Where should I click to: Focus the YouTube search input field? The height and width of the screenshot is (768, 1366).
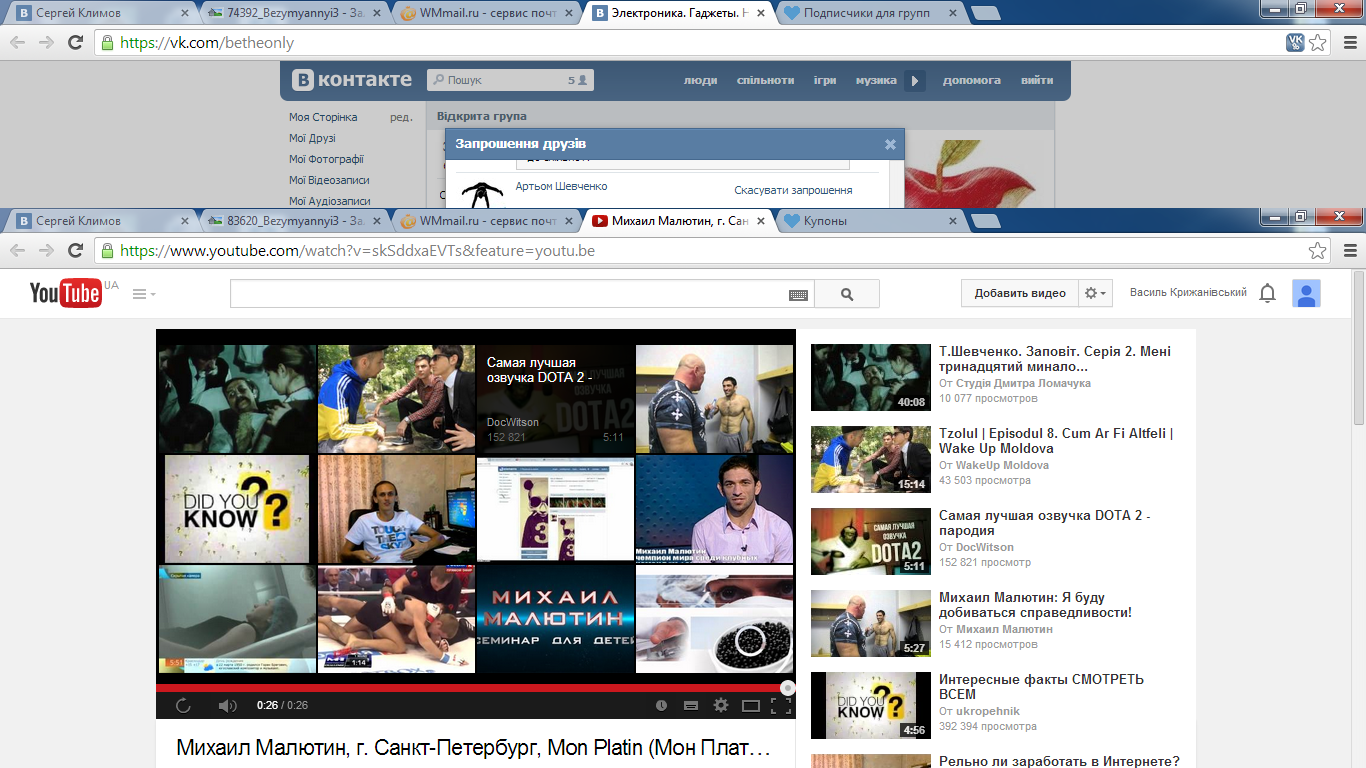click(510, 294)
